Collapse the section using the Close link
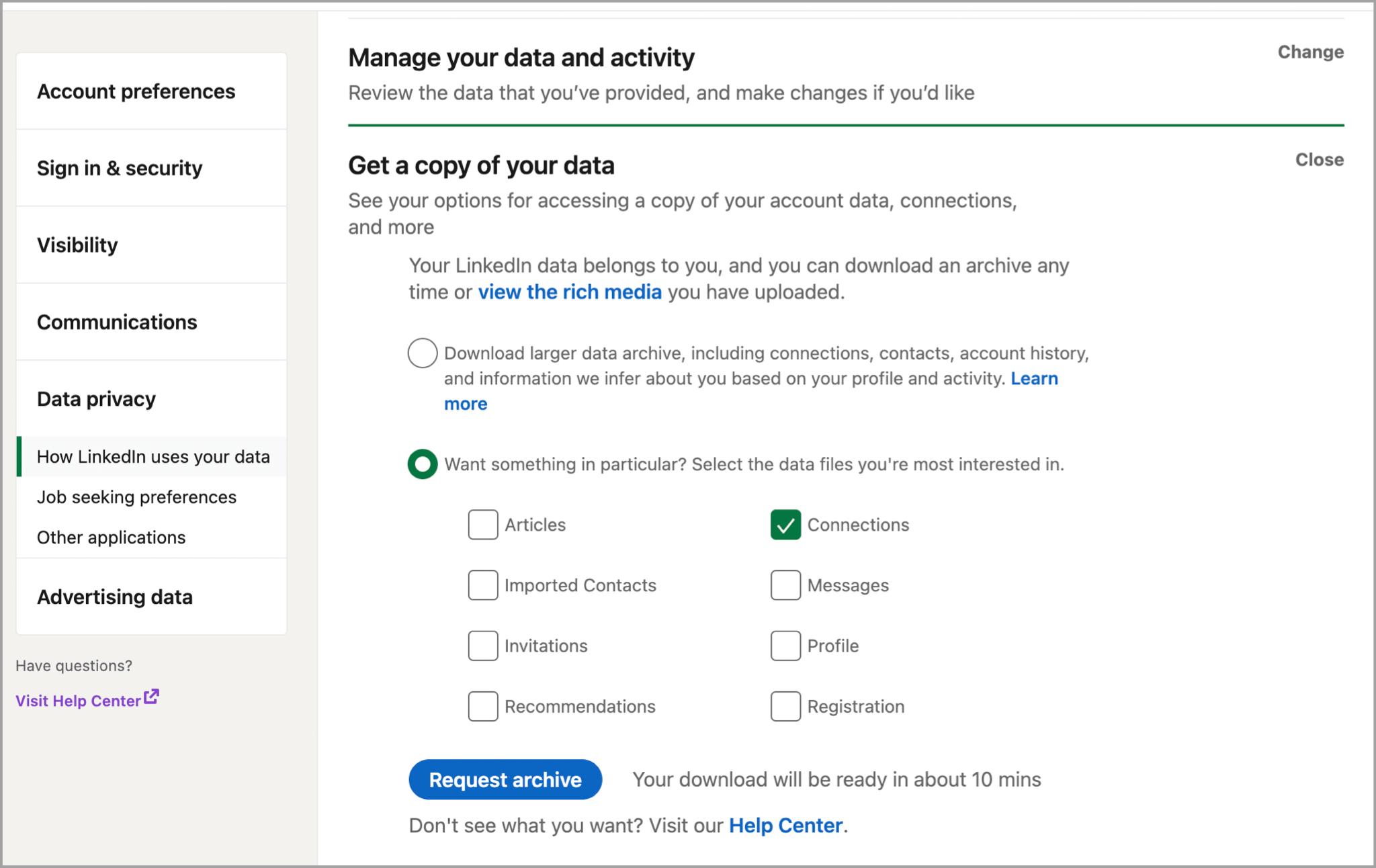The width and height of the screenshot is (1376, 868). [x=1319, y=160]
